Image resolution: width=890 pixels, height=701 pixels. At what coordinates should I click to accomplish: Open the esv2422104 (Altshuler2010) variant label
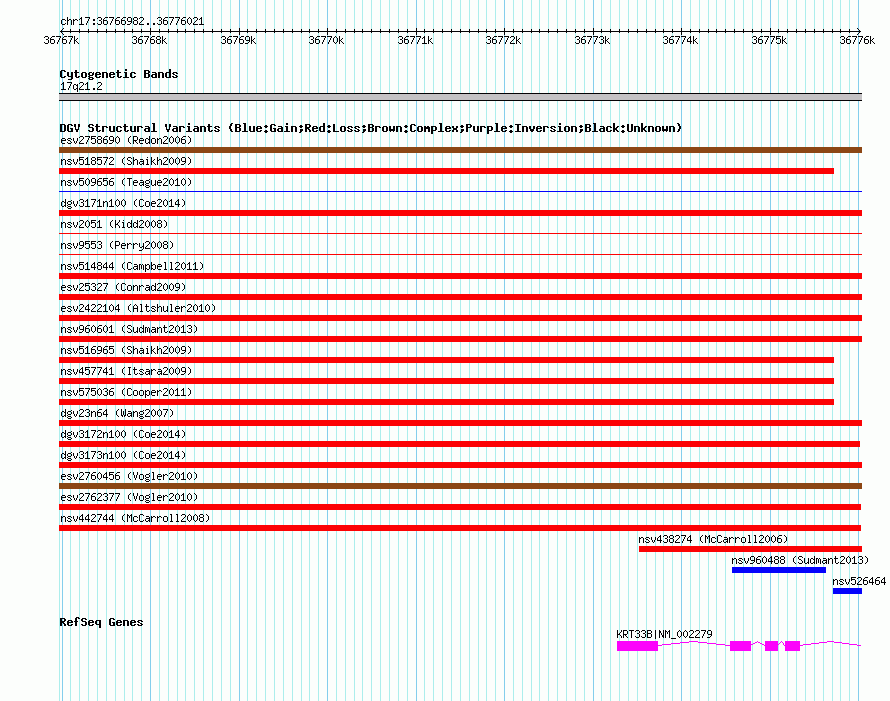(x=138, y=308)
